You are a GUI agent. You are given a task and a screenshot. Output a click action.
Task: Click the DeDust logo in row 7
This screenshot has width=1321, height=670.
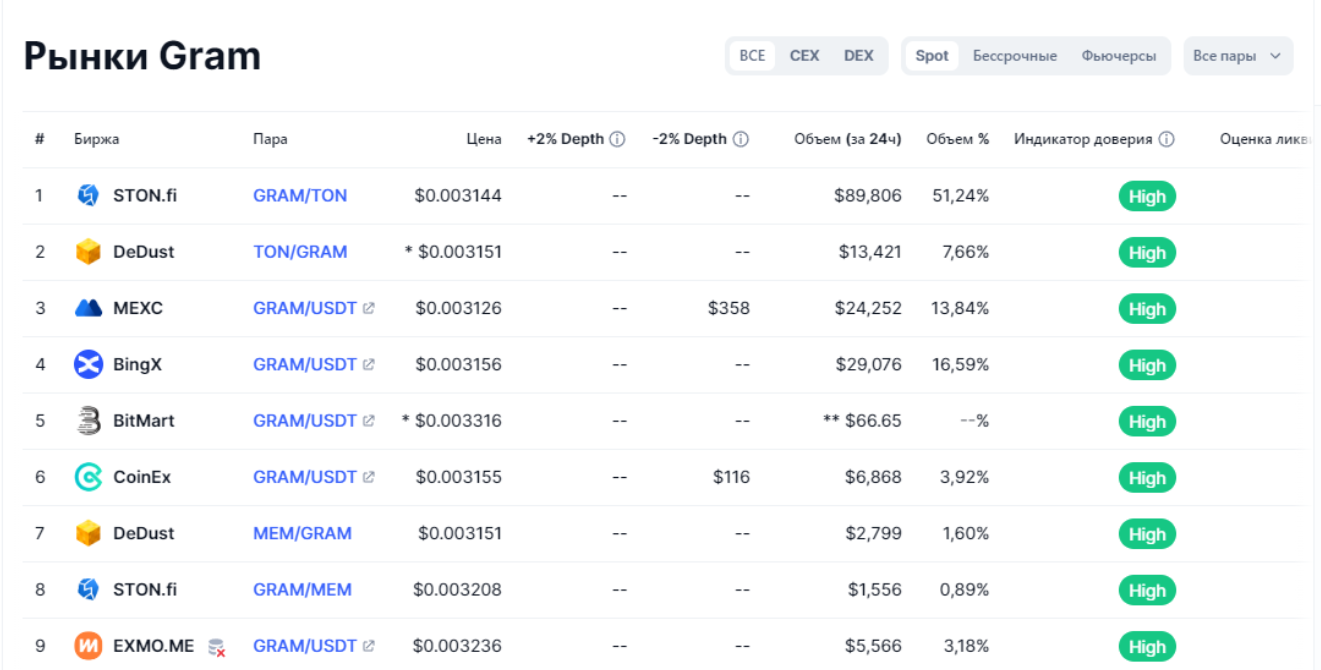(x=88, y=533)
